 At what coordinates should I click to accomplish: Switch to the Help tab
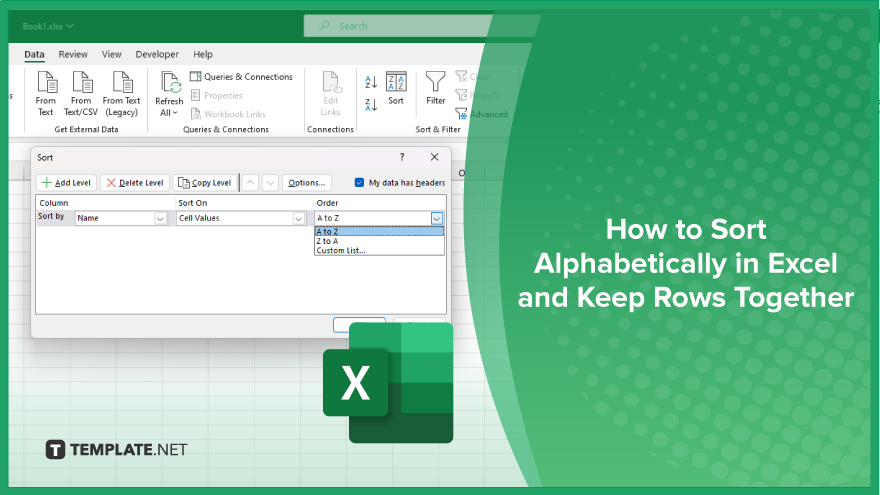pos(203,54)
